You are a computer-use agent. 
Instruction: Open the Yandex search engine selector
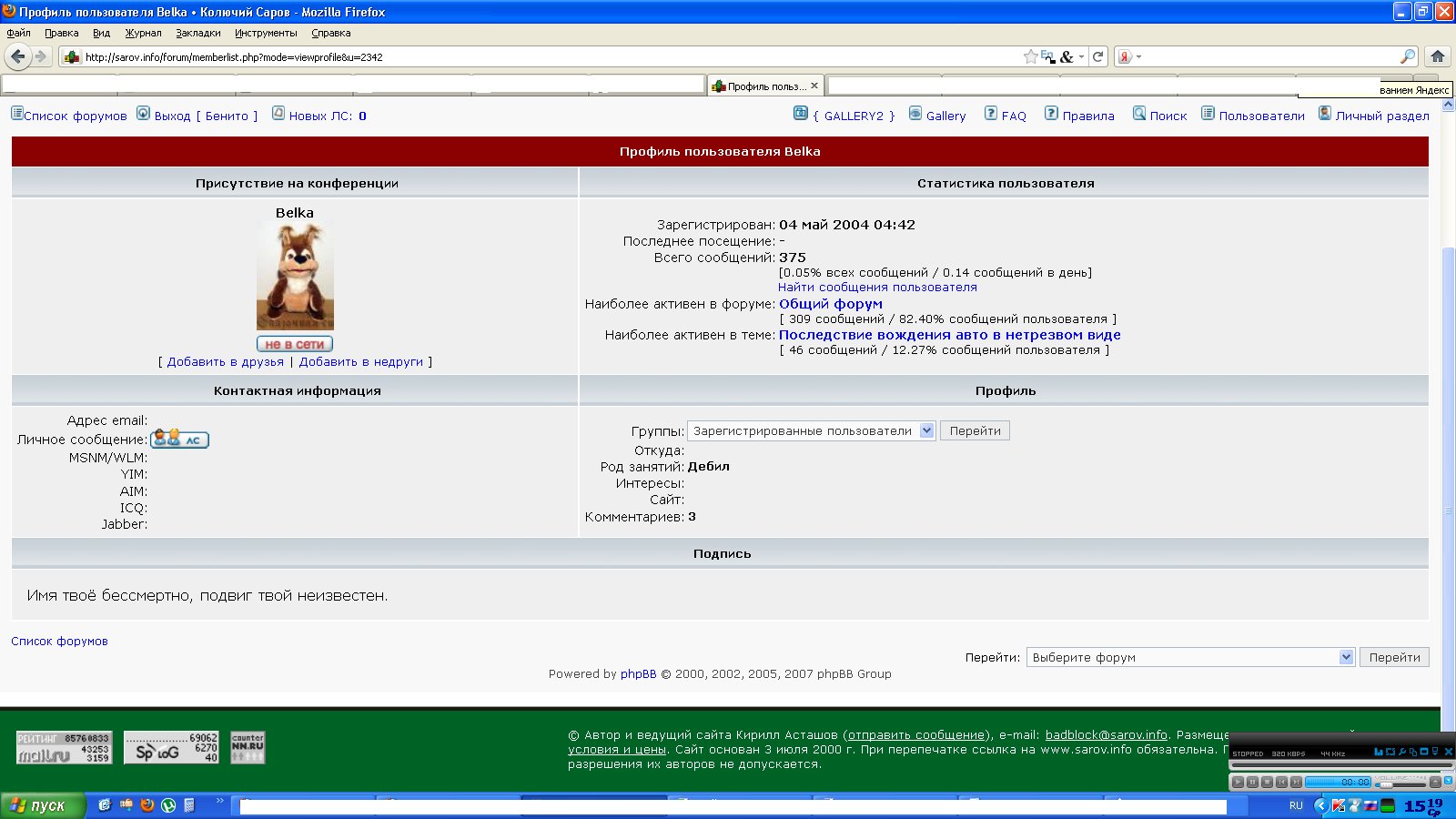click(1128, 56)
